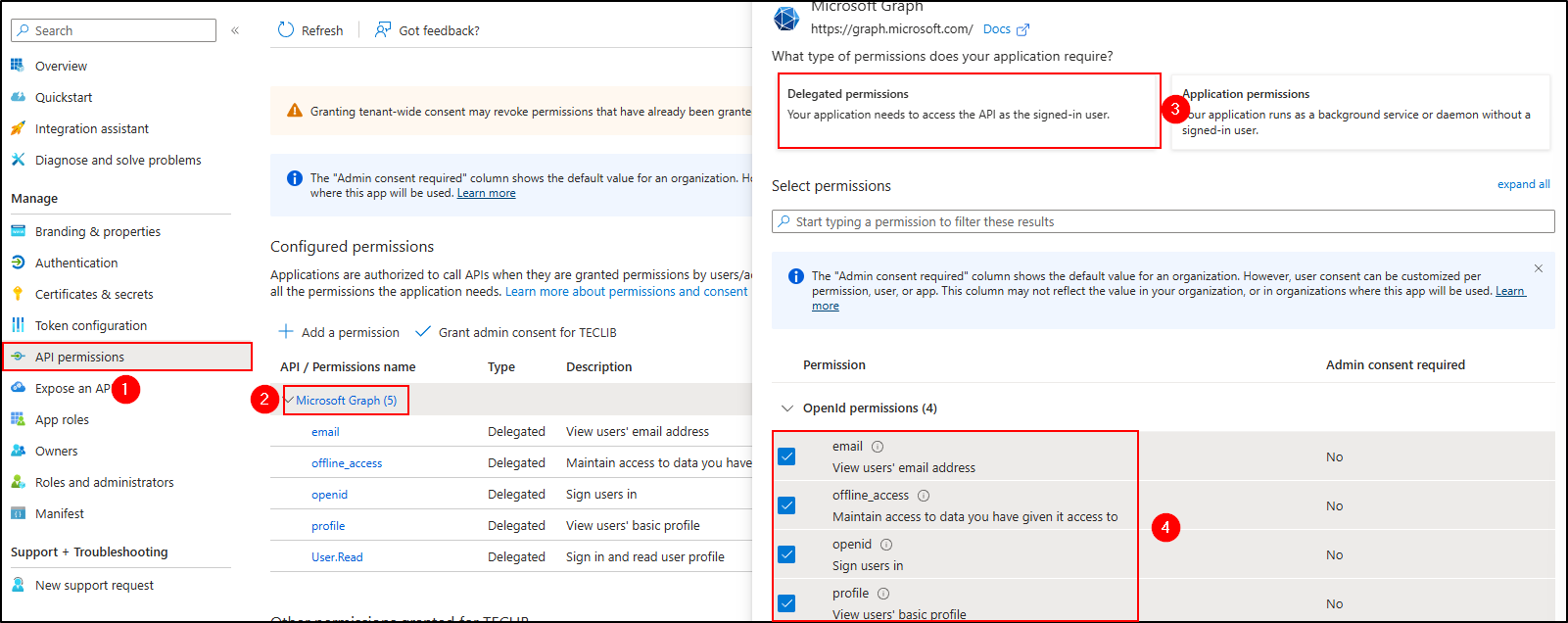Click info icon beside offline_access permission
Viewport: 1568px width, 623px height.
[924, 496]
